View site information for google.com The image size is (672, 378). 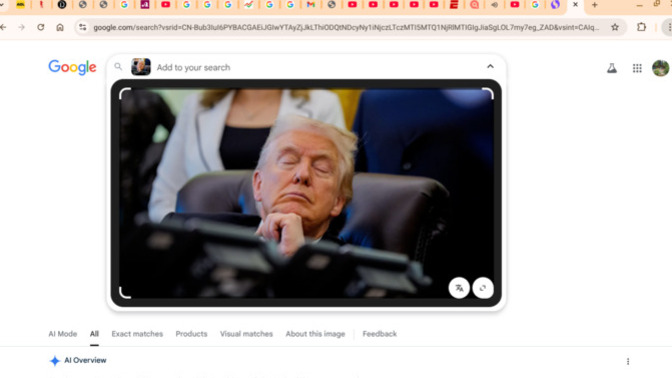(82, 27)
